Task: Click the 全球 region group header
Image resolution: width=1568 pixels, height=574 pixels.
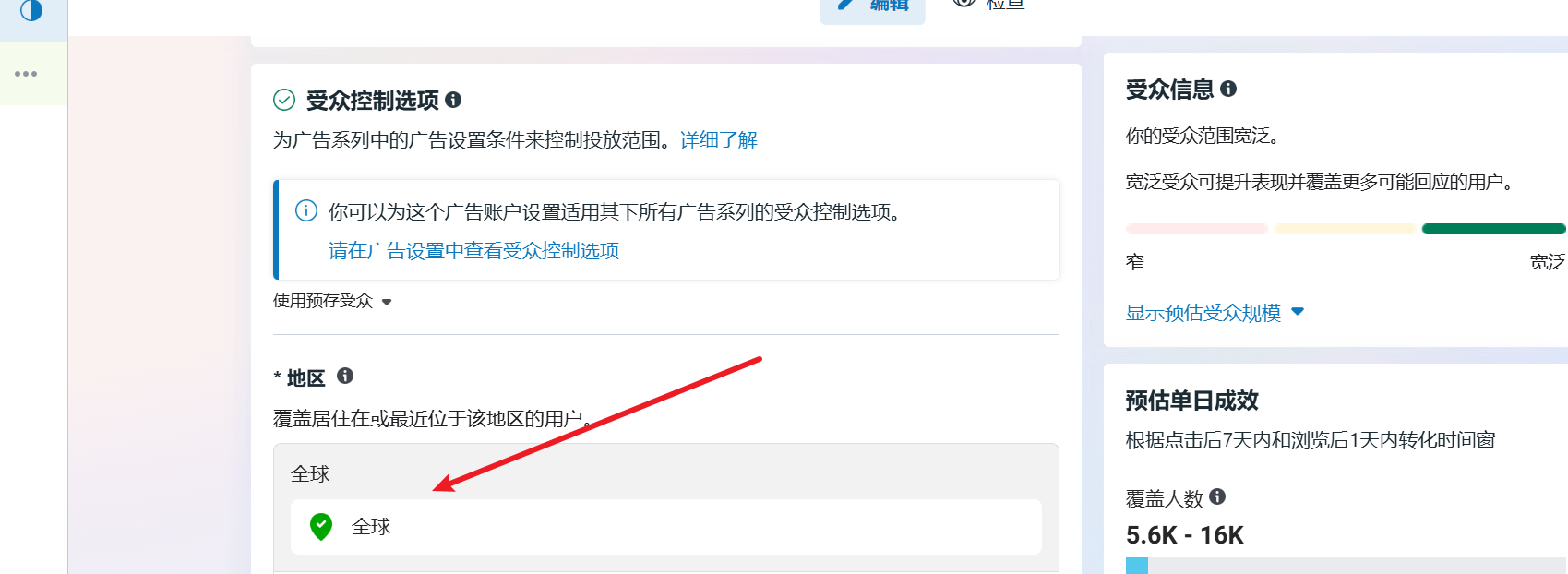Action: click(310, 474)
